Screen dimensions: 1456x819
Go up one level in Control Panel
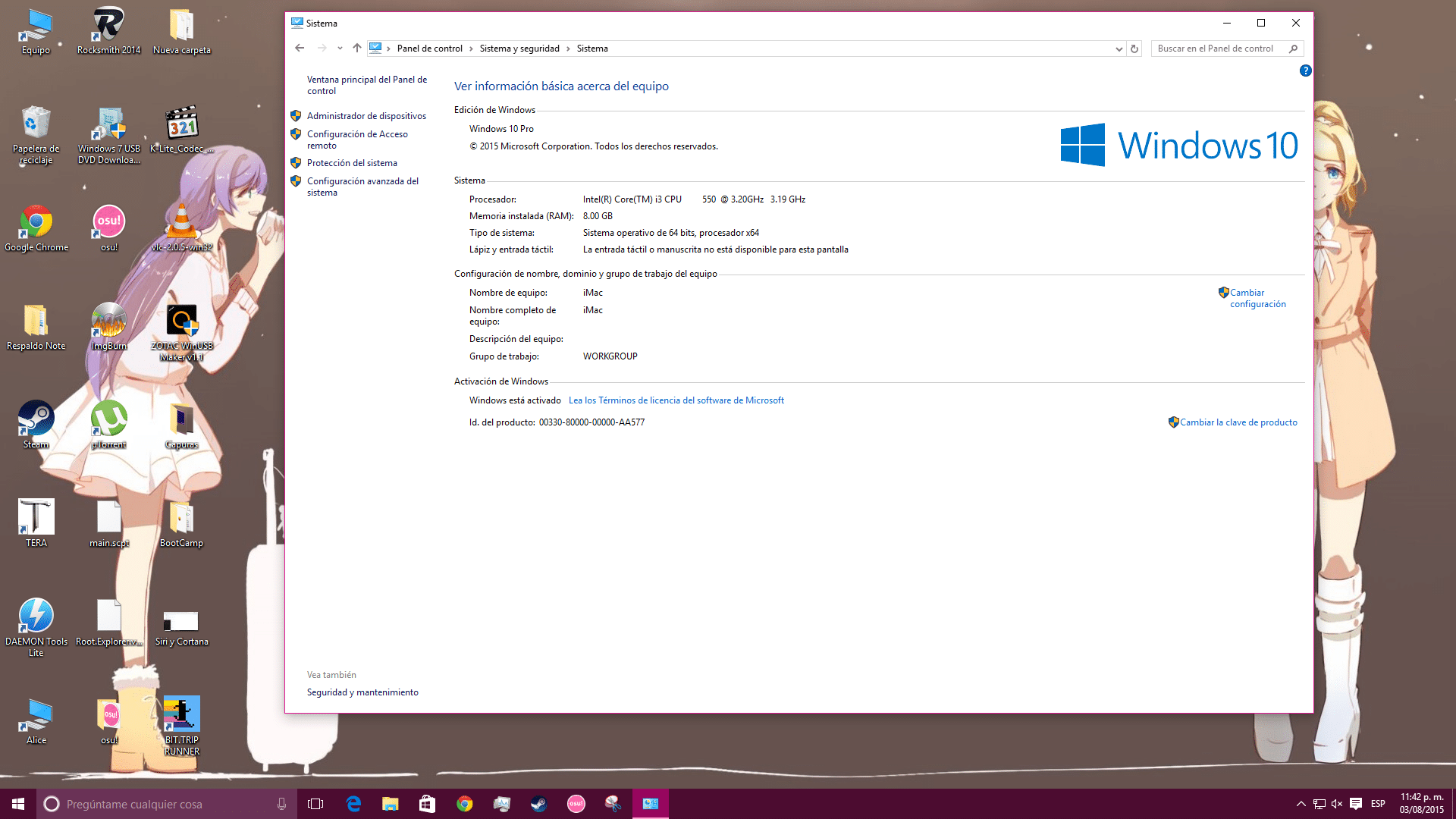pyautogui.click(x=357, y=48)
